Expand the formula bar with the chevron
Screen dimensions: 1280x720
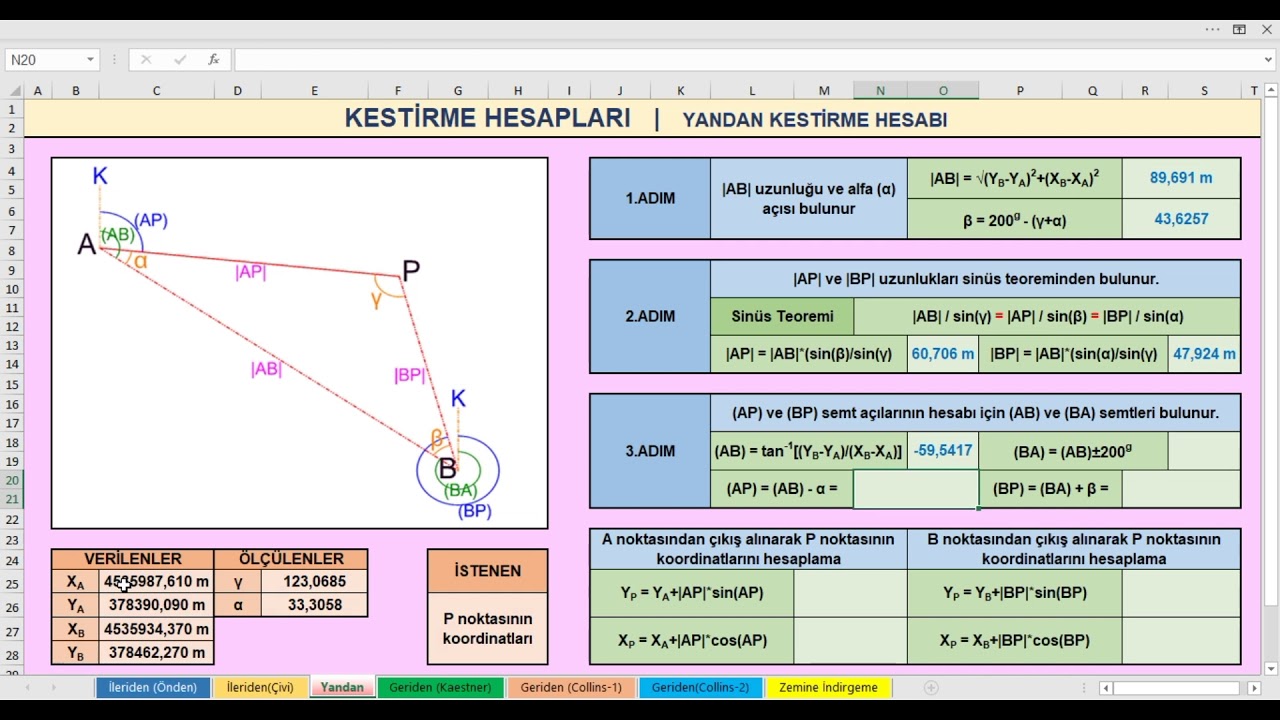tap(1269, 60)
